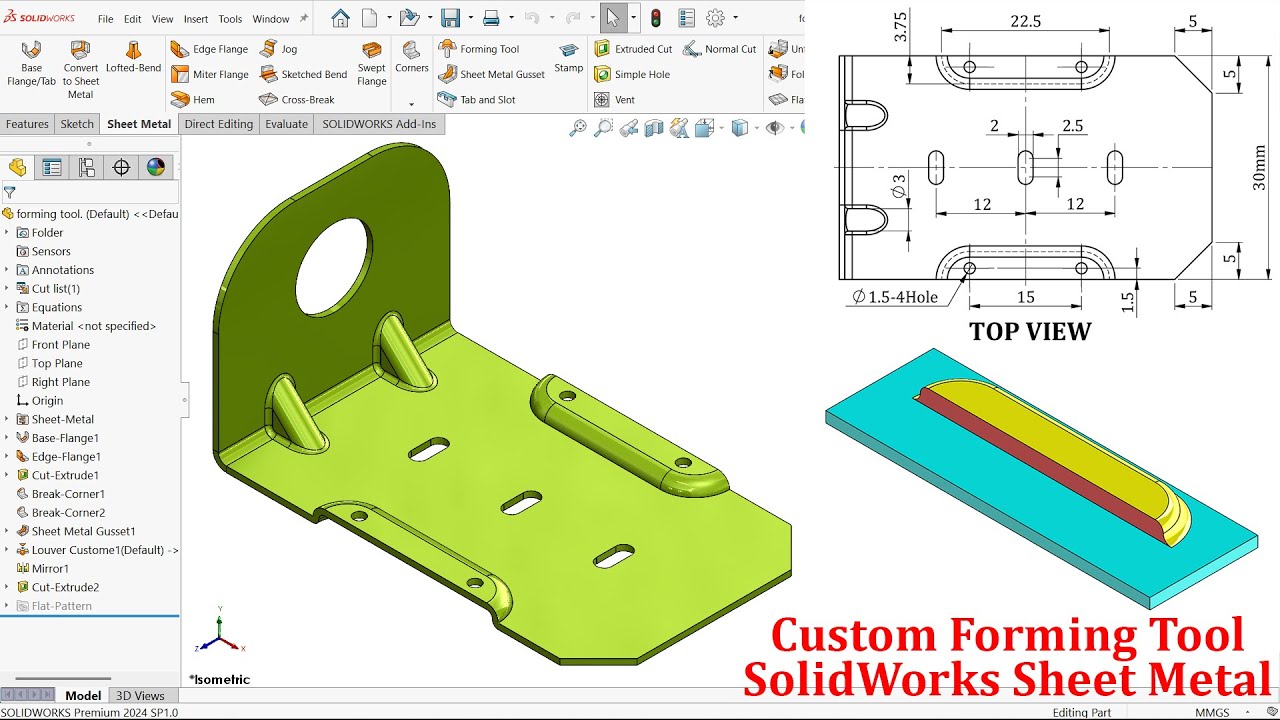
Task: Open the Edit menu
Action: 133,19
